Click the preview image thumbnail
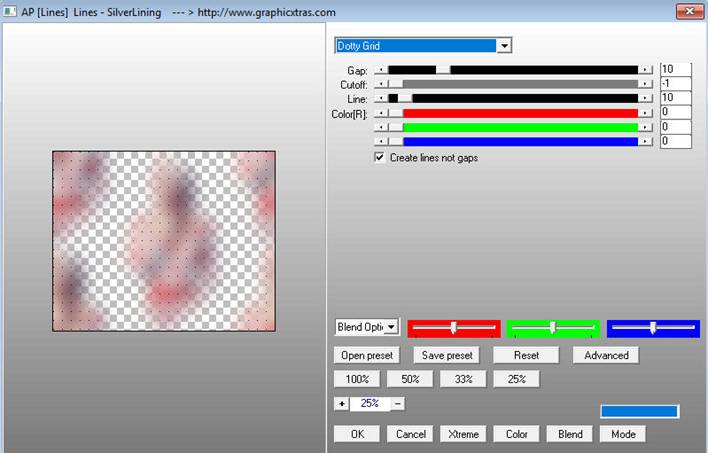The height and width of the screenshot is (453, 708). (x=164, y=241)
